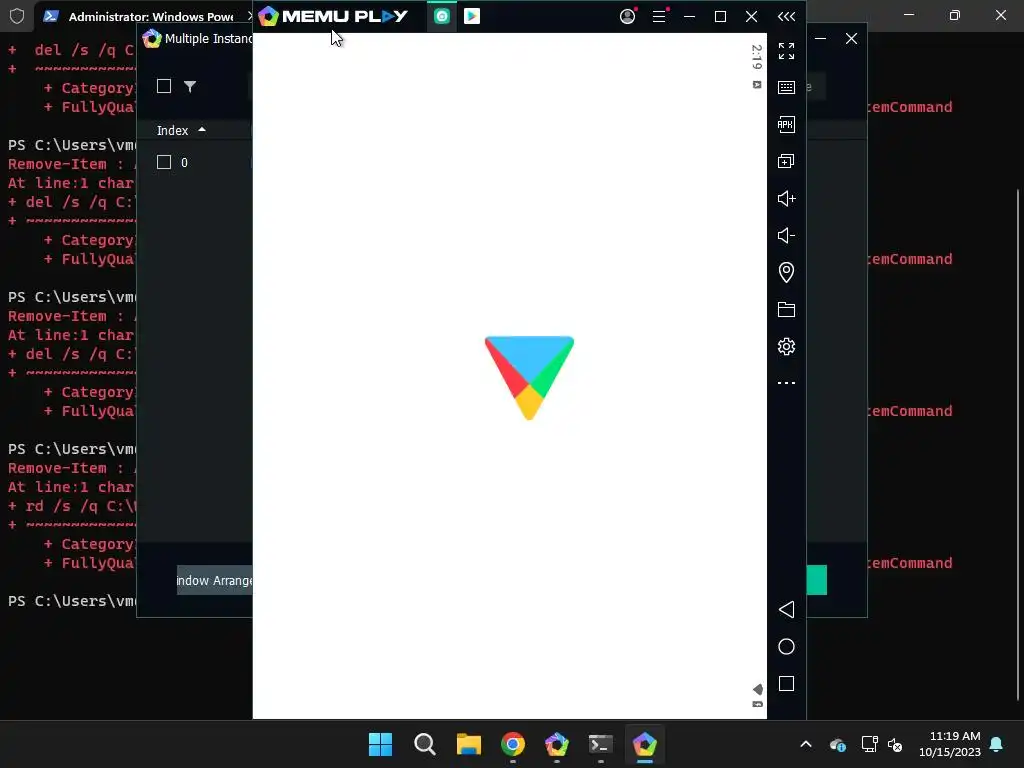Click the small icon under the 2:19 clock

click(757, 84)
